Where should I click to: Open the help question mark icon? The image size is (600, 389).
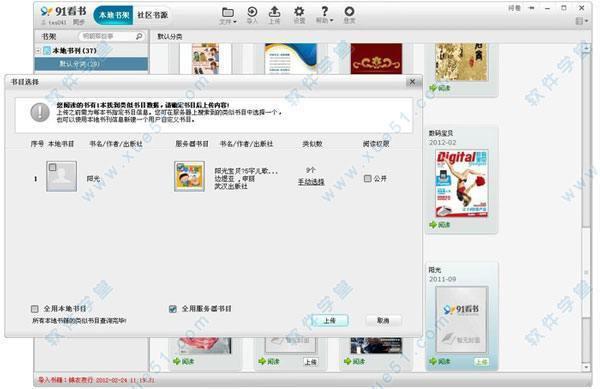click(324, 11)
